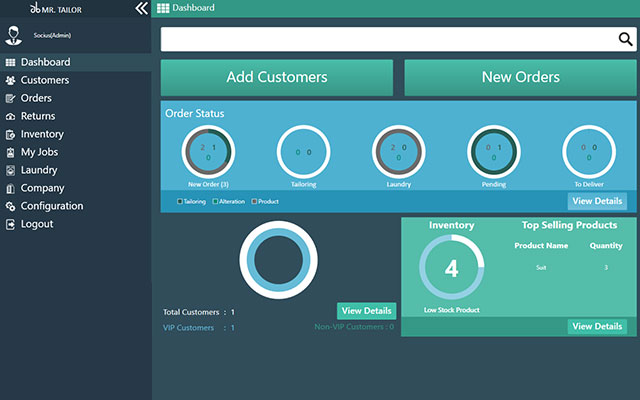The height and width of the screenshot is (400, 640).
Task: Click the Socius admin avatar icon
Action: (14, 35)
